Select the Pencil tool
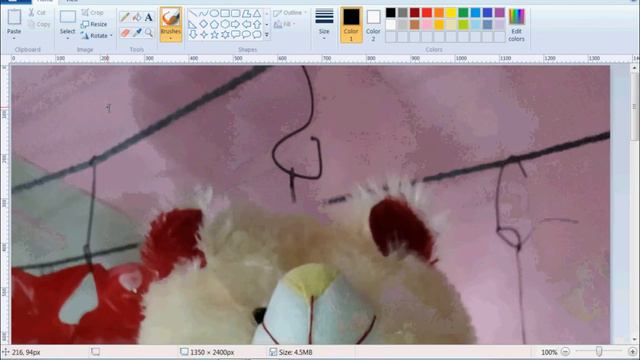Screen dimensions: 640x360 (x=125, y=17)
